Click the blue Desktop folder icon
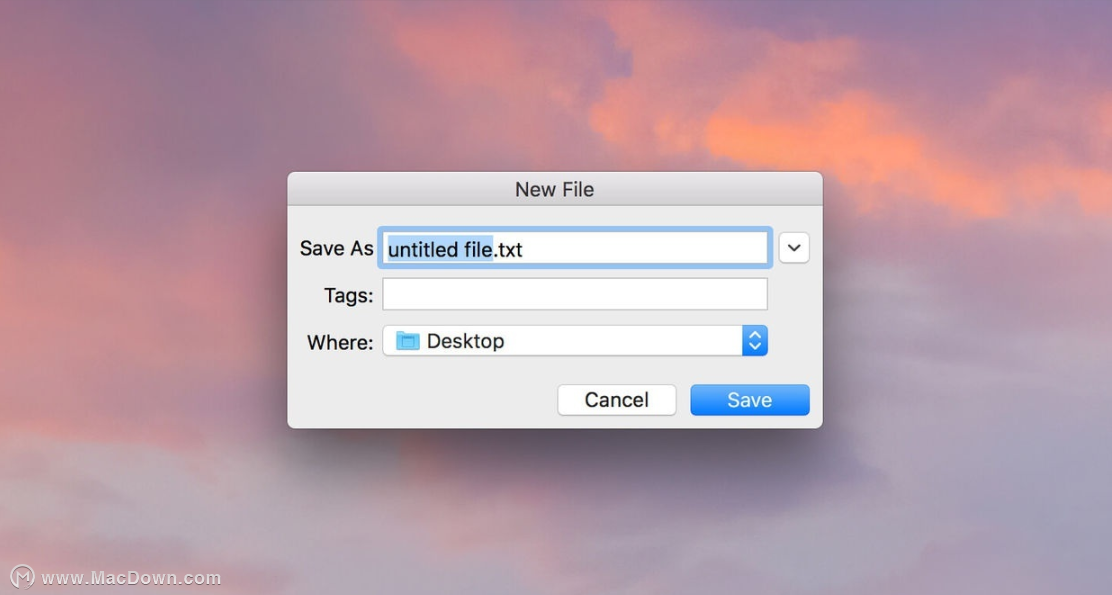This screenshot has height=595, width=1112. (408, 341)
